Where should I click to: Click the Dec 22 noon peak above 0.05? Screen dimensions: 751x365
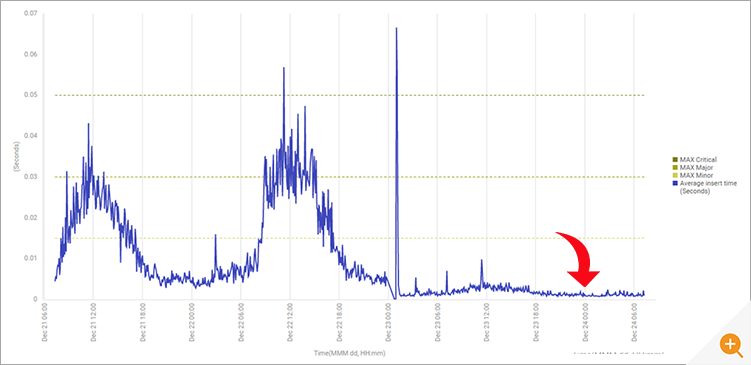tap(284, 68)
